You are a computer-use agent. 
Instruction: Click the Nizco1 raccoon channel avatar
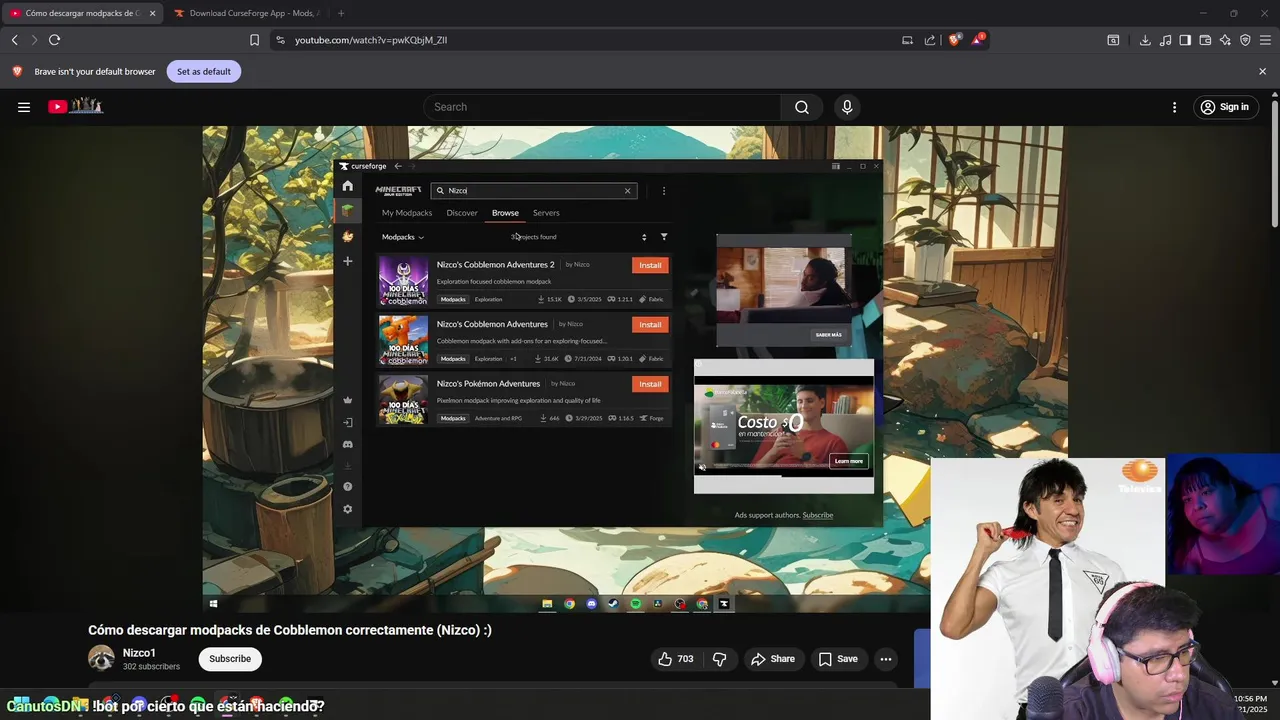pos(101,658)
